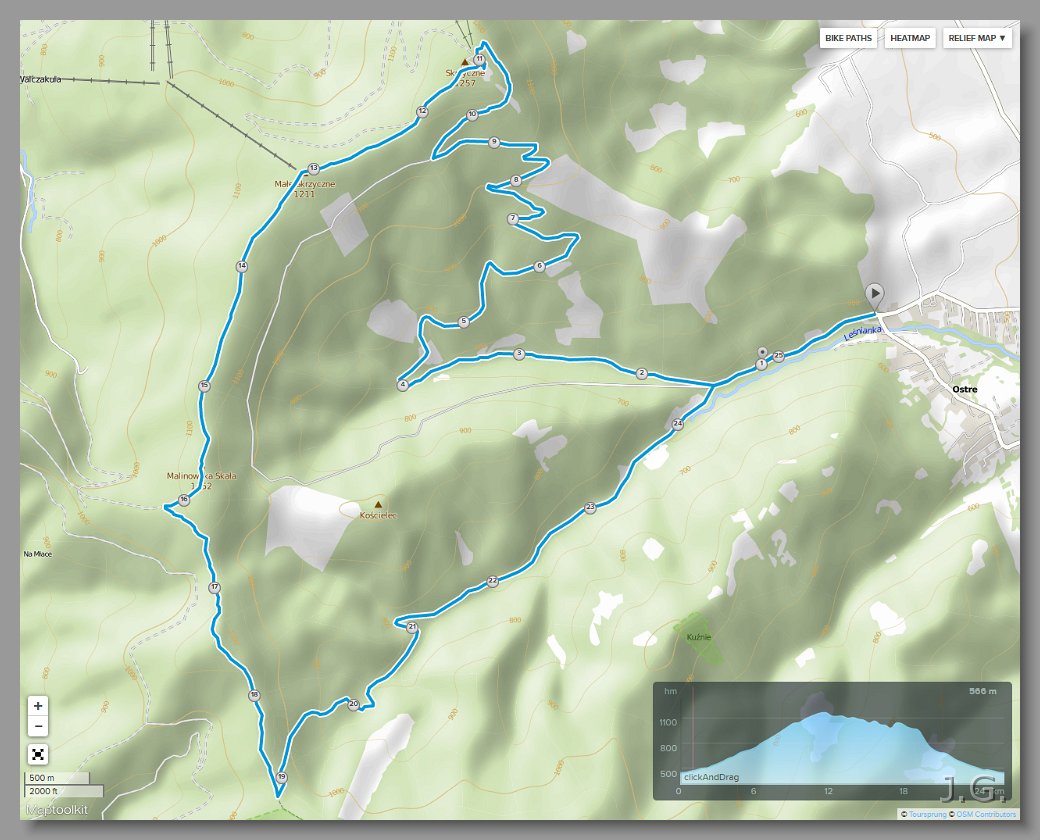Select the Skrzyczne peak triangle icon
Viewport: 1040px width, 840px height.
(464, 61)
